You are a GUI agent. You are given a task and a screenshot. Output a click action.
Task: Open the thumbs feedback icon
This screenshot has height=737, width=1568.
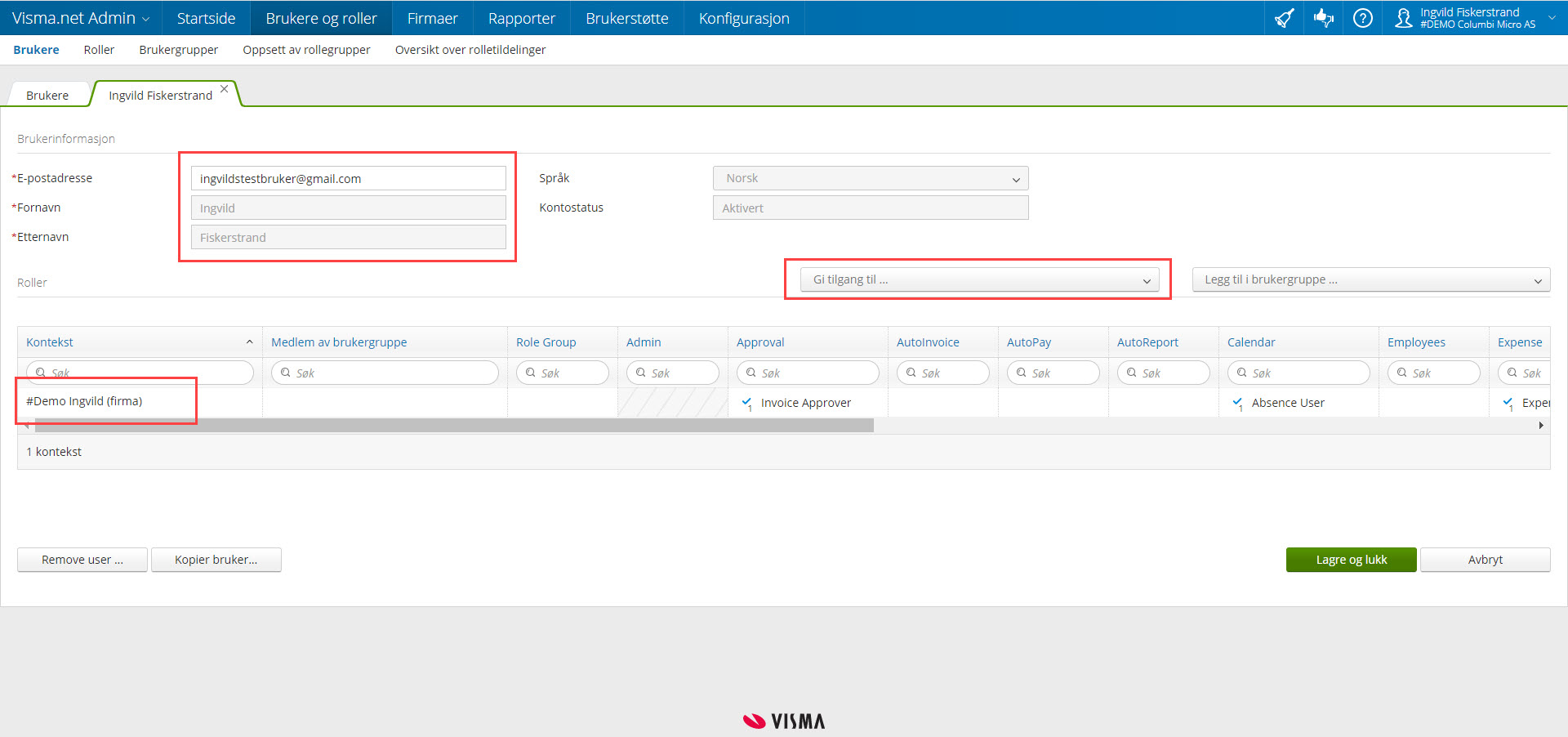pos(1324,18)
